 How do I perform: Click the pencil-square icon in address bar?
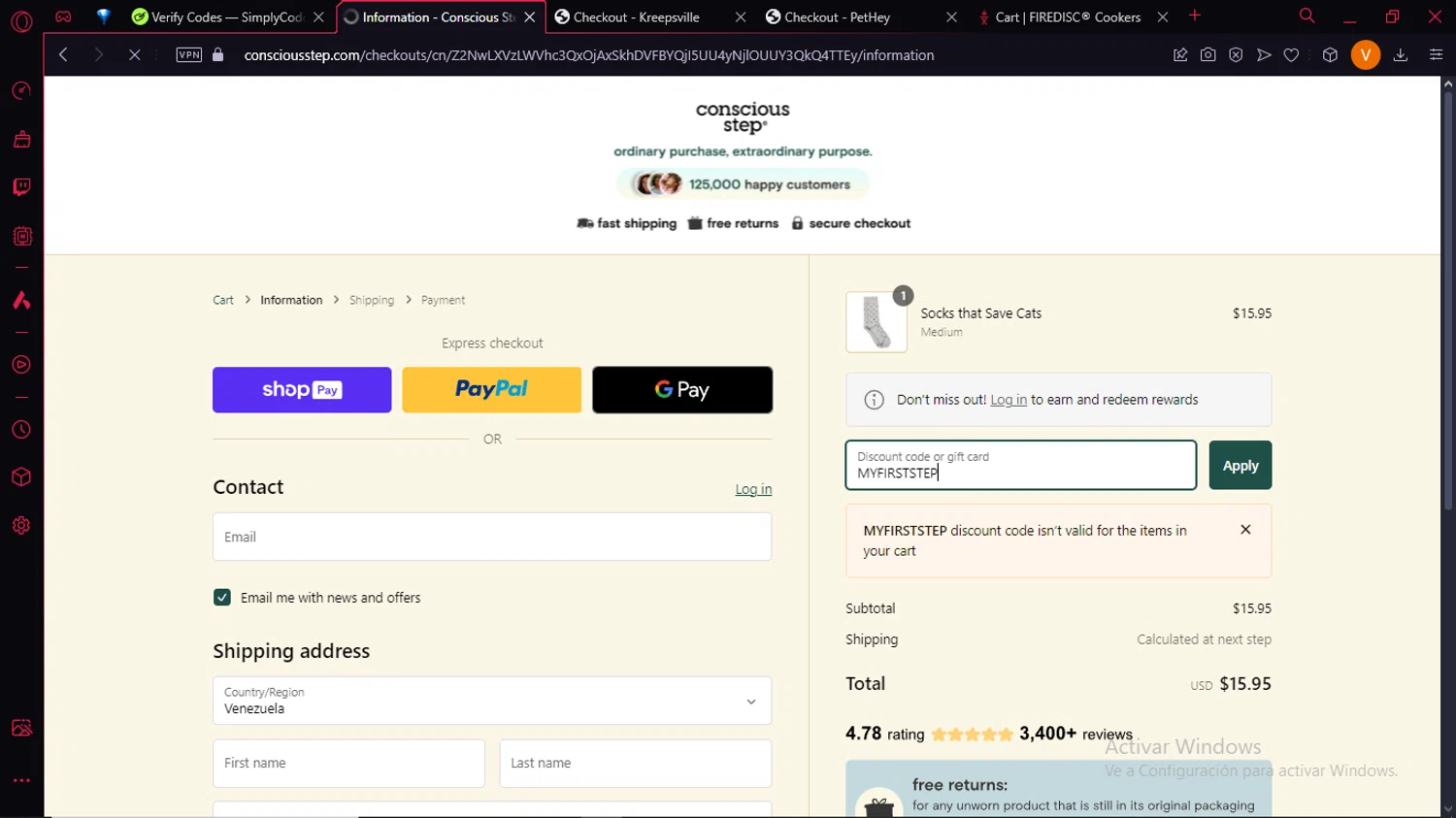pyautogui.click(x=1180, y=55)
